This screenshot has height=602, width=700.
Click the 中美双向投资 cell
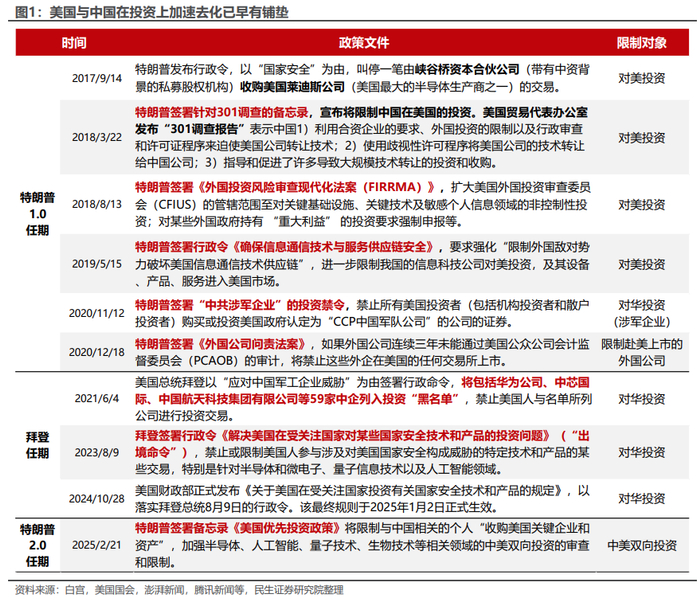pos(642,545)
